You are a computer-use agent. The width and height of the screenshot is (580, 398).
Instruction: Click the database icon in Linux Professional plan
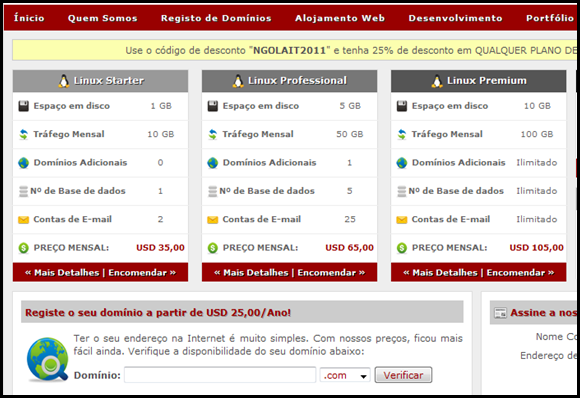[212, 191]
